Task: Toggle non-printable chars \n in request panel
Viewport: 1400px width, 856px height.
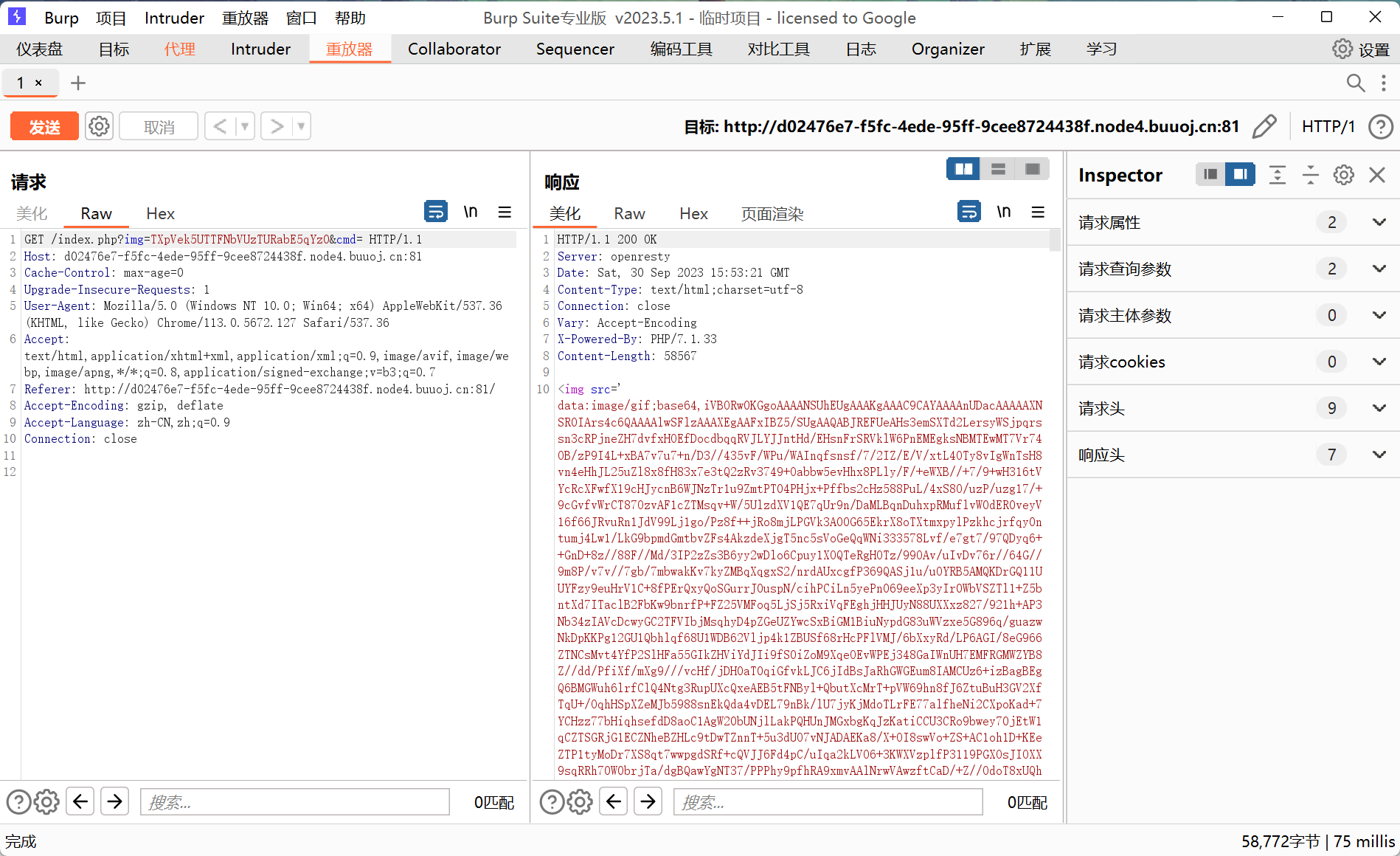Action: tap(471, 212)
